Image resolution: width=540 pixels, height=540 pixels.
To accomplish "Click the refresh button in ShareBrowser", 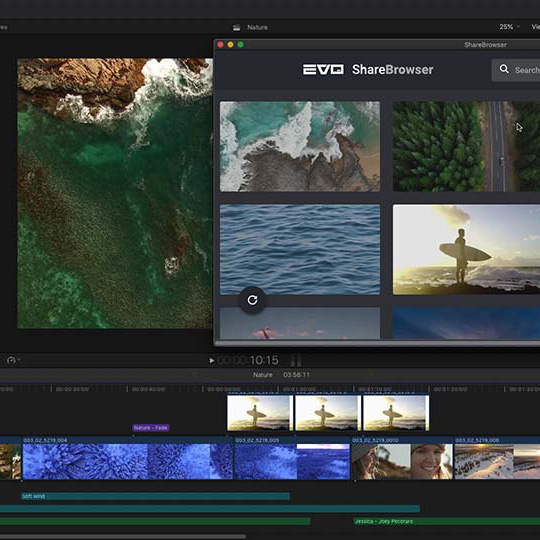I will point(252,300).
